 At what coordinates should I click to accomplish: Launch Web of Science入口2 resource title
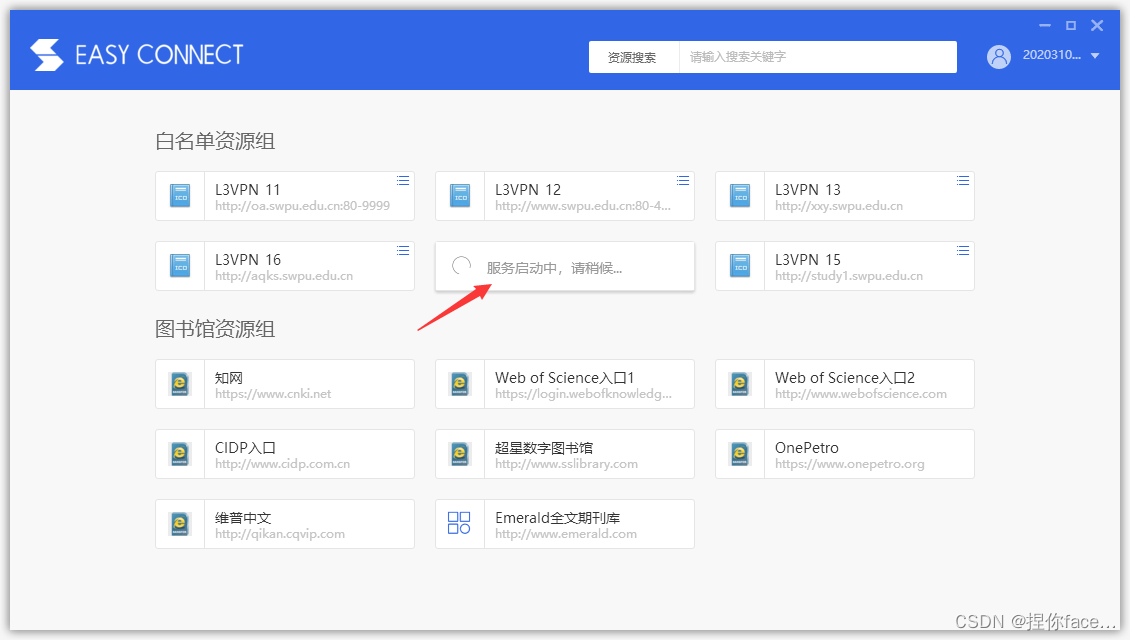tap(845, 378)
